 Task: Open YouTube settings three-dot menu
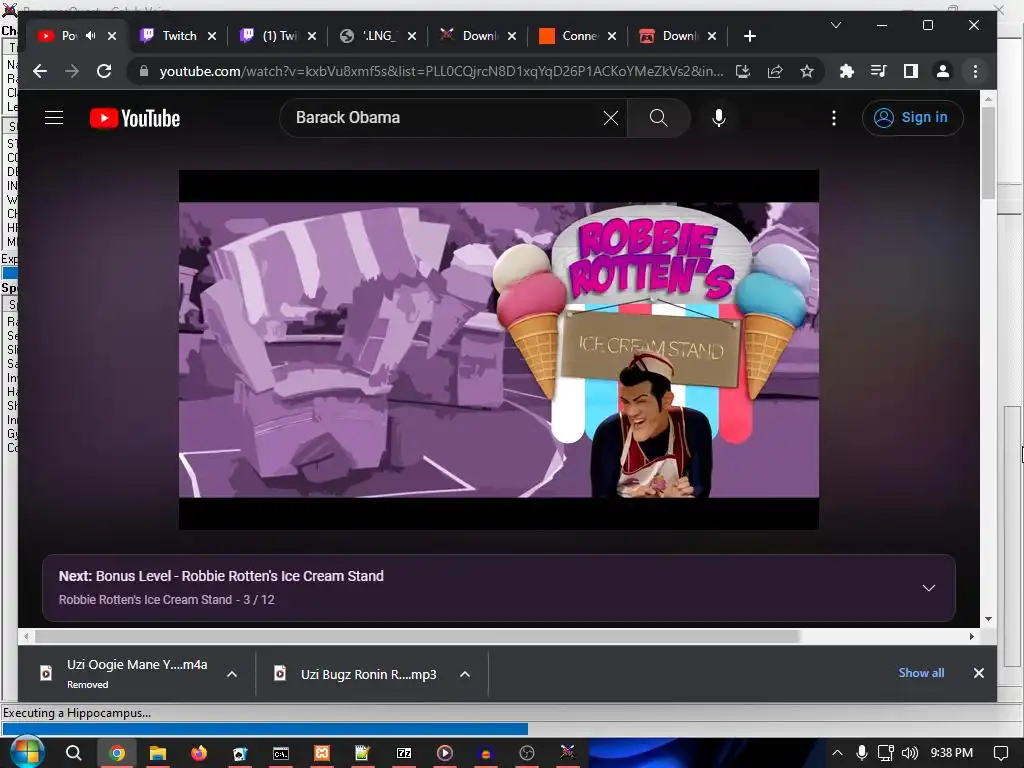pyautogui.click(x=833, y=118)
